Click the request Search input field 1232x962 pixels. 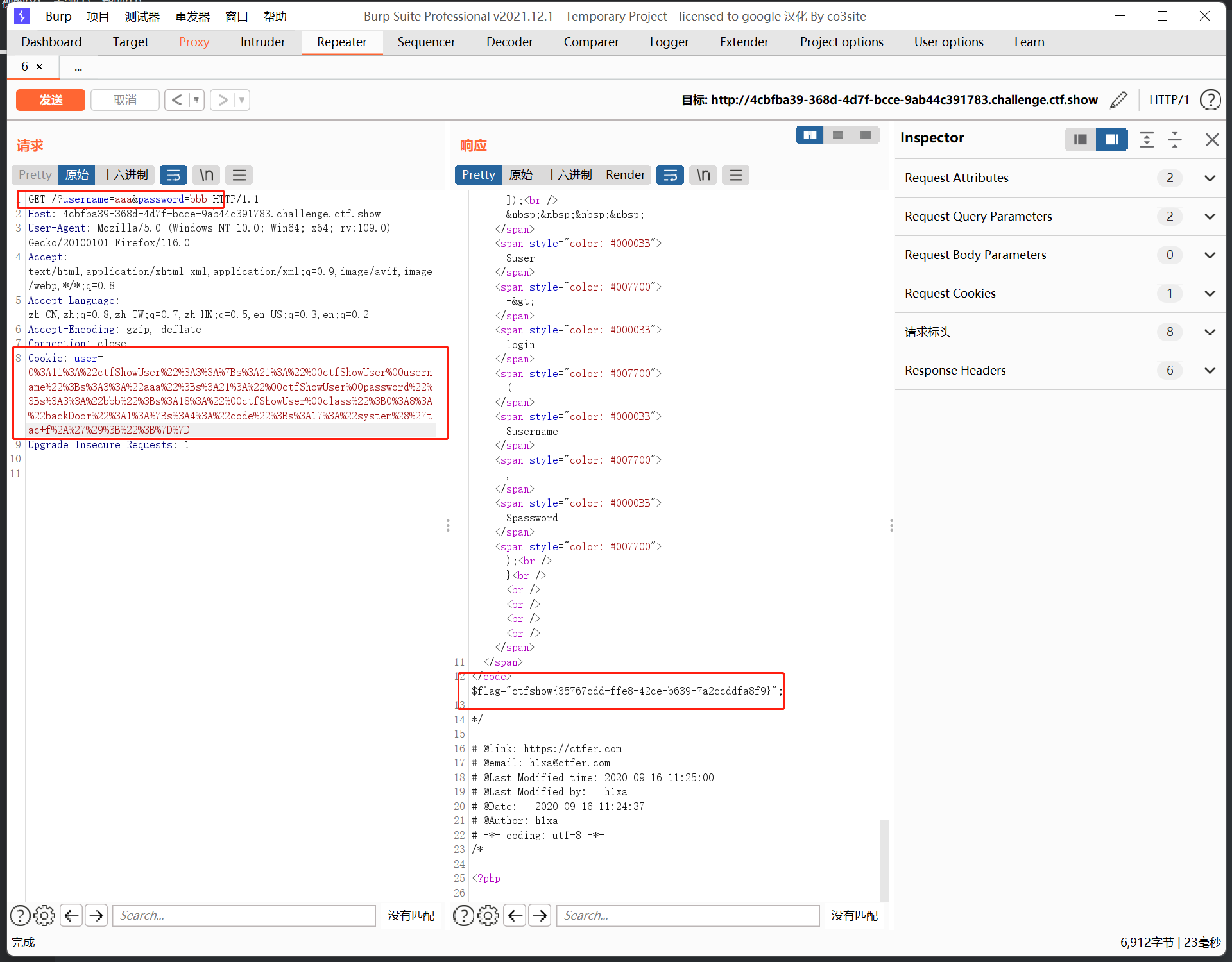pyautogui.click(x=244, y=915)
